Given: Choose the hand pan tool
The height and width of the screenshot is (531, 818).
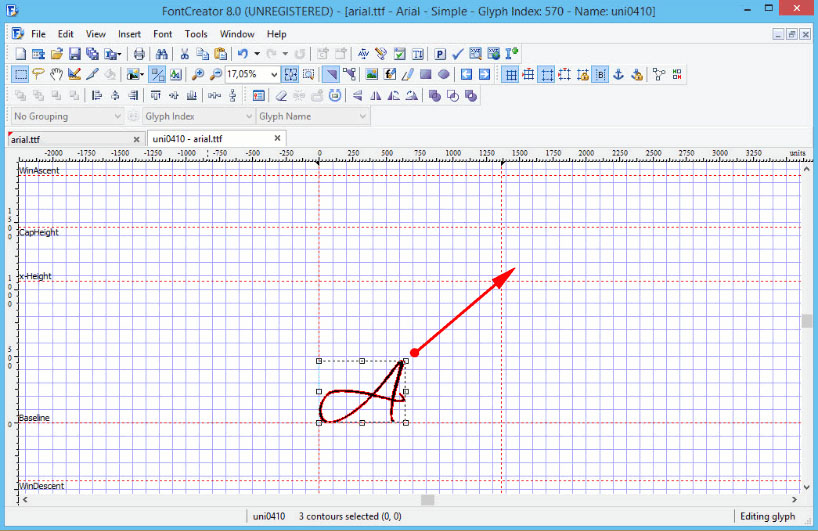Looking at the screenshot, I should coord(56,75).
